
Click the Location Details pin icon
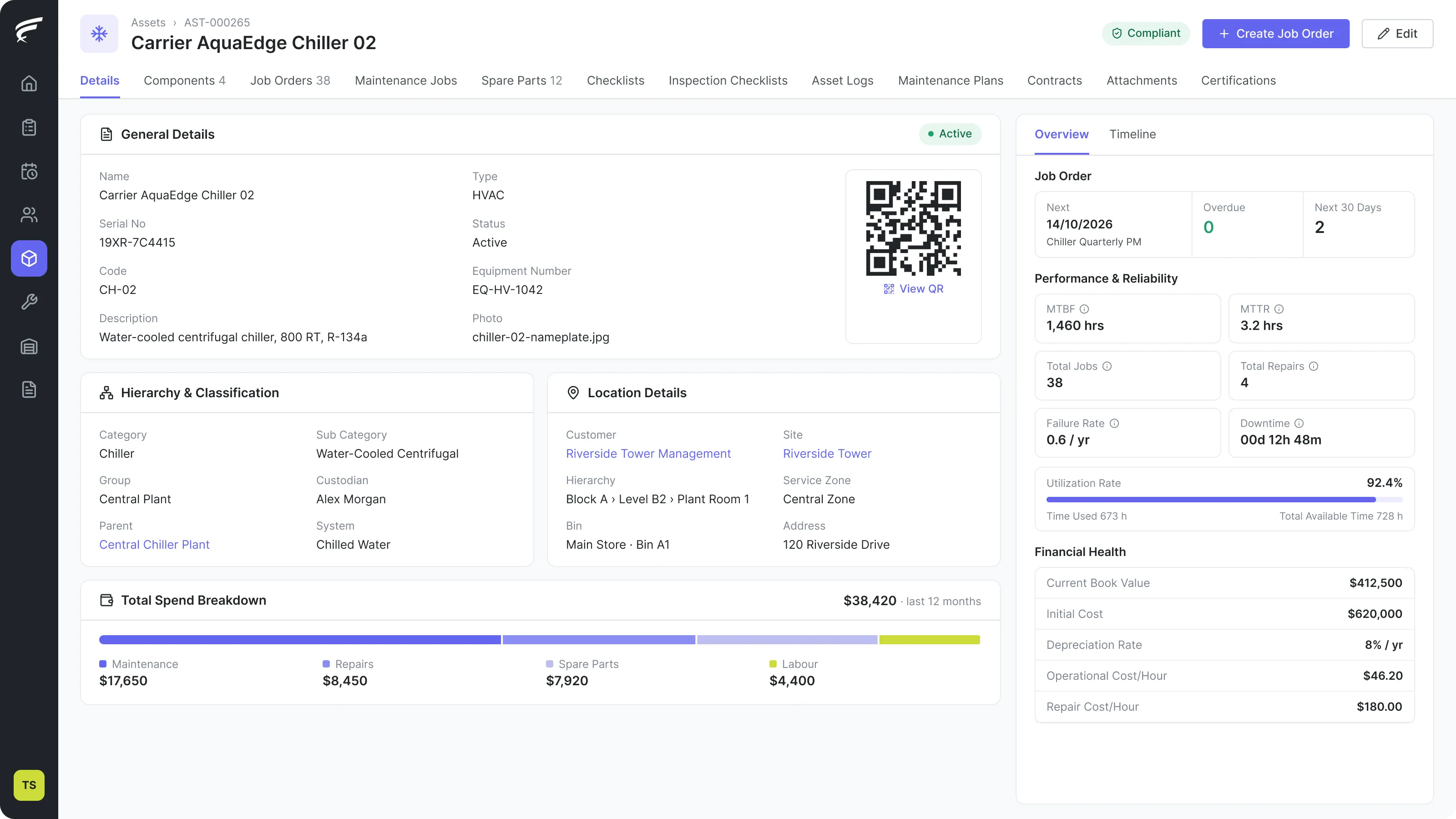coord(573,393)
